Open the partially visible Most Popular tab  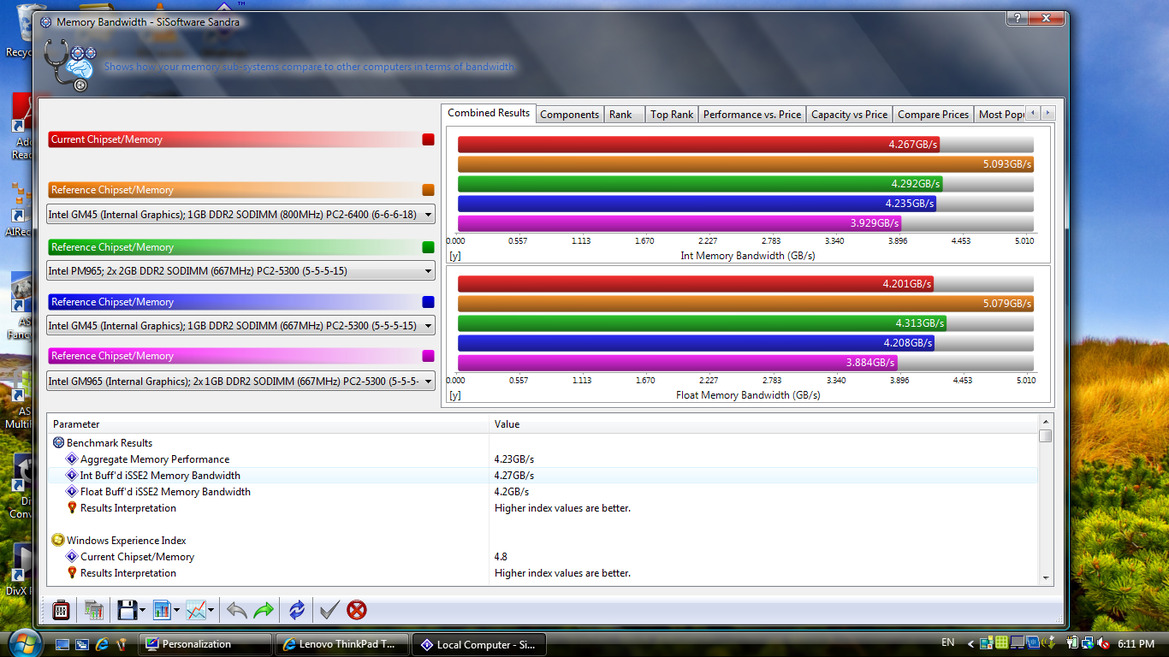coord(1001,114)
